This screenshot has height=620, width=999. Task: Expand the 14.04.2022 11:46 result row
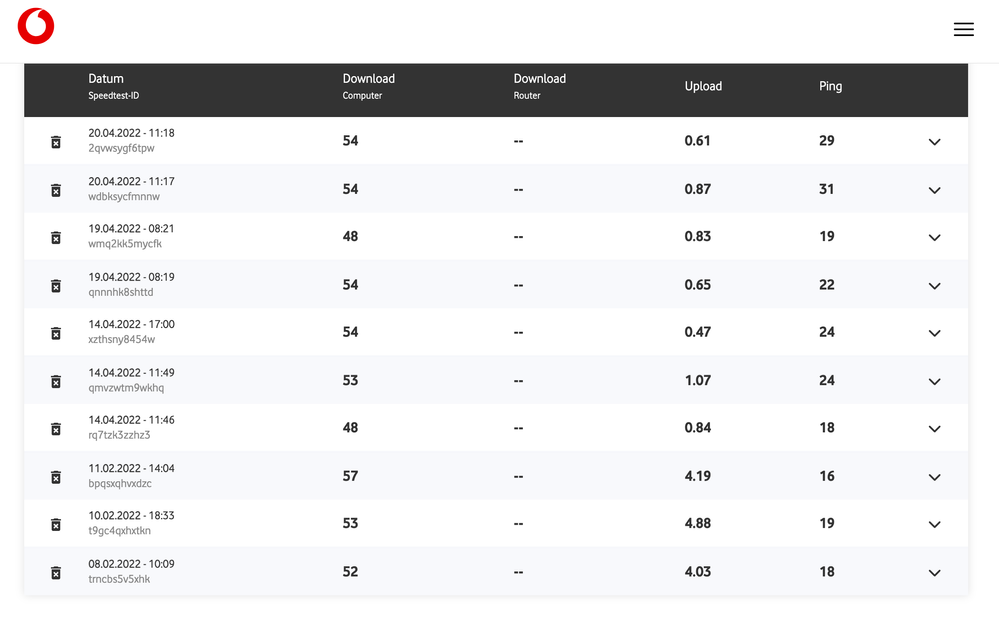tap(934, 429)
